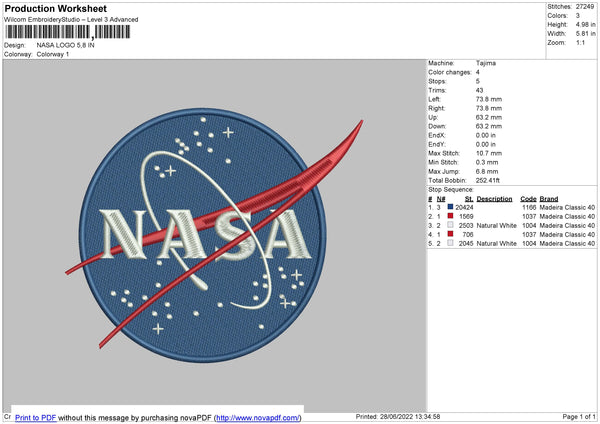
Task: Click the Min Stitch value 0.3 mm
Action: [487, 162]
